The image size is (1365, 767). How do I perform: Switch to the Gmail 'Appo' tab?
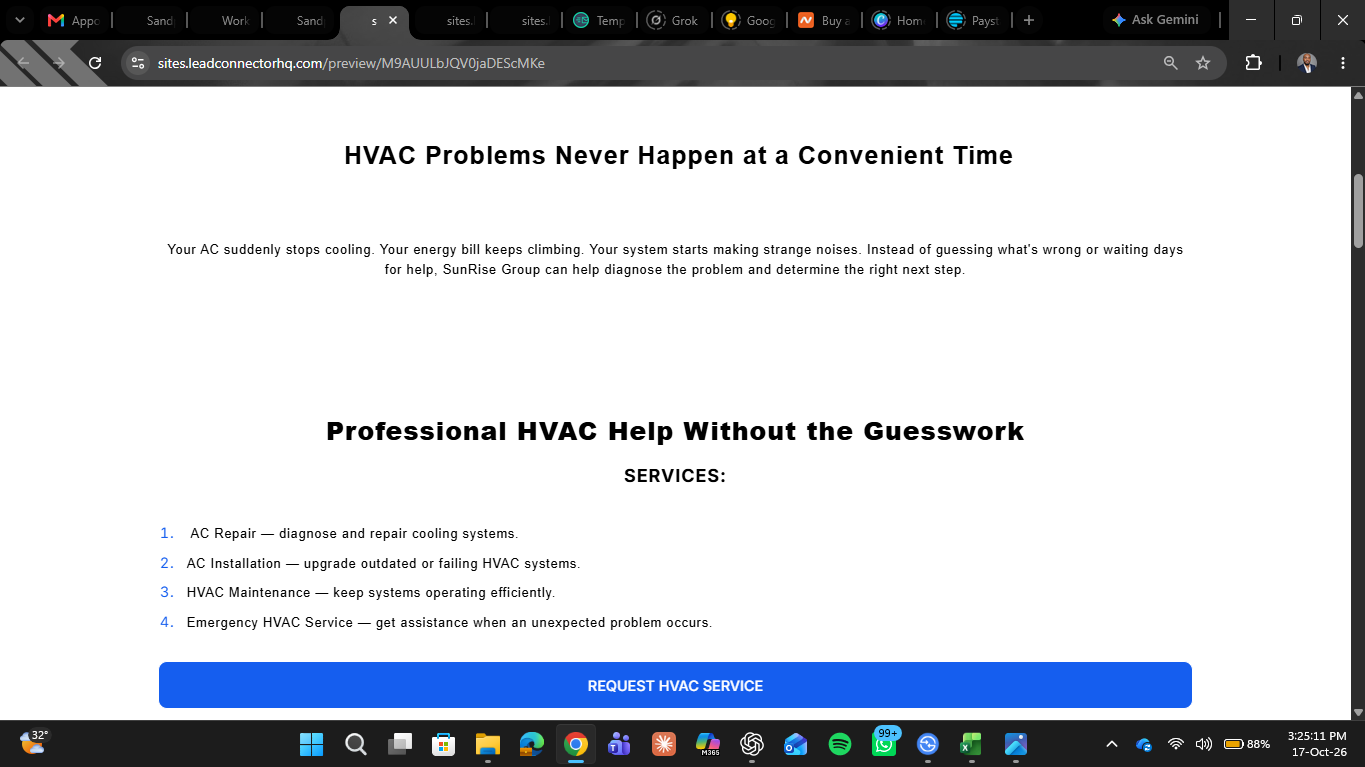coord(72,20)
